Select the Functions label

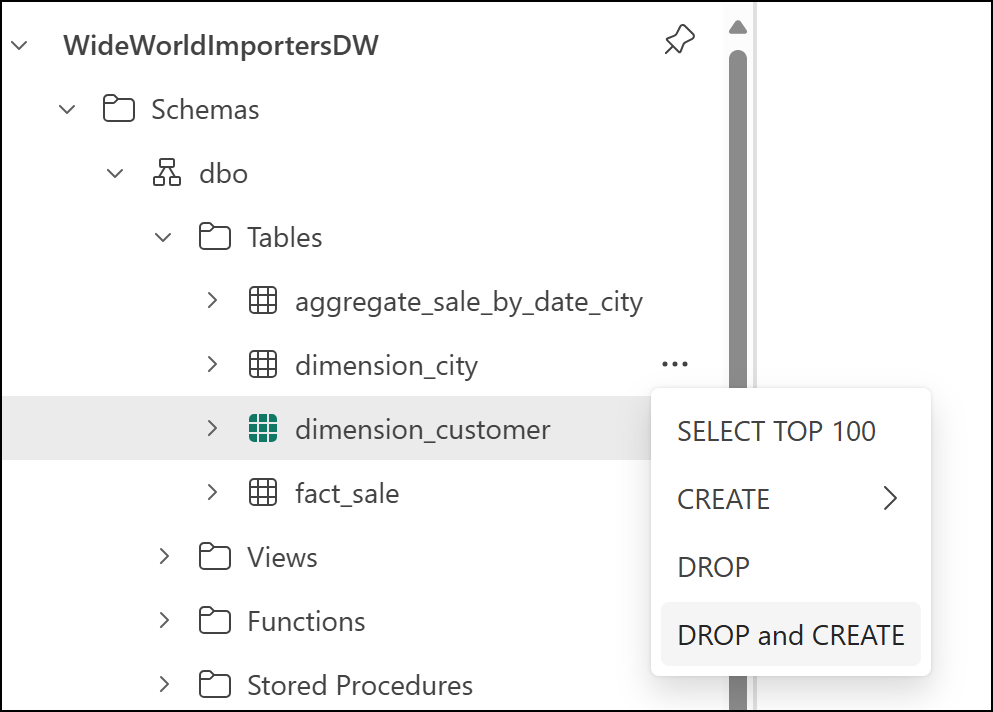[x=307, y=621]
